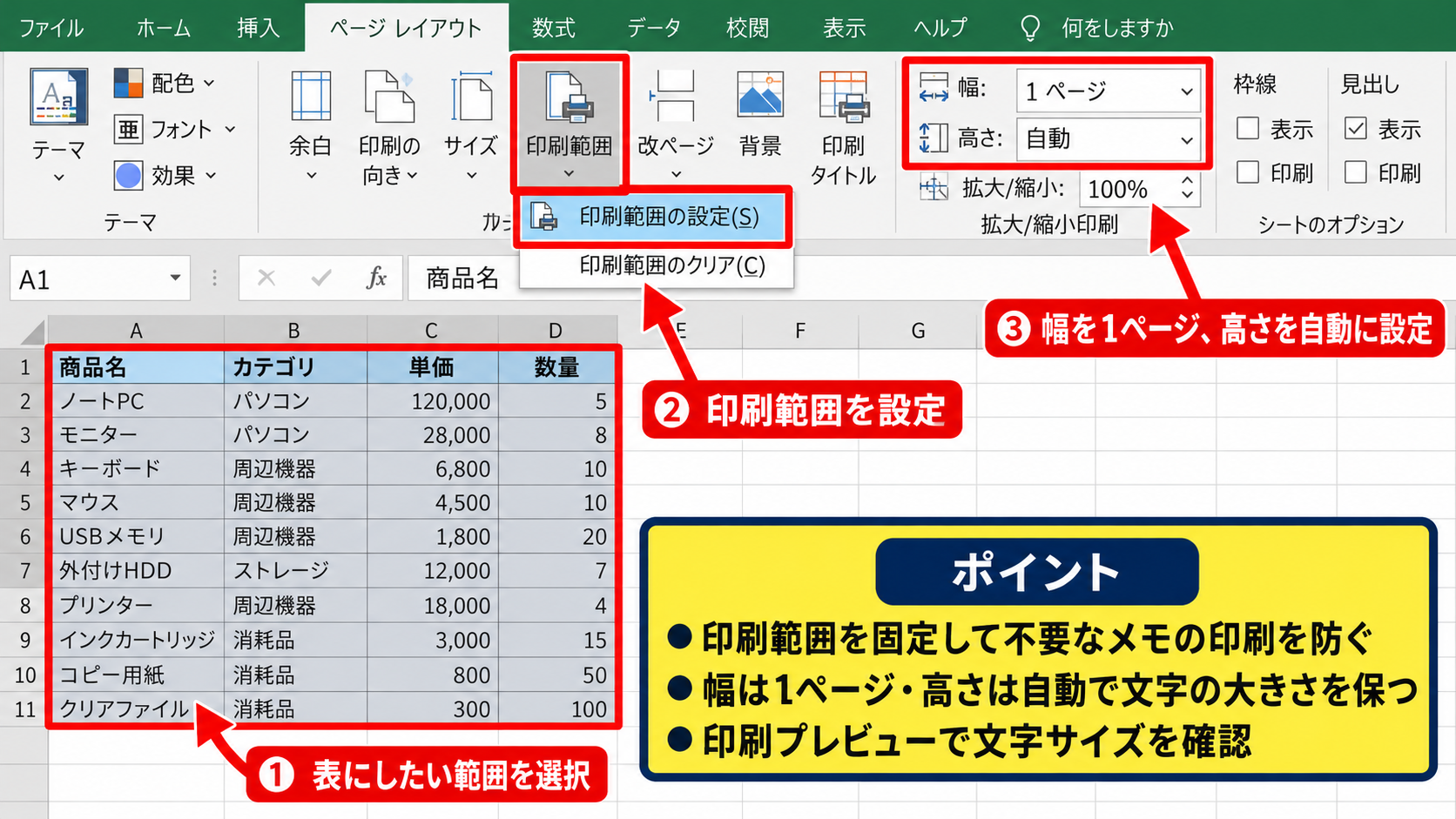Click the cell containing 120,000
The height and width of the screenshot is (819, 1456).
tap(432, 401)
